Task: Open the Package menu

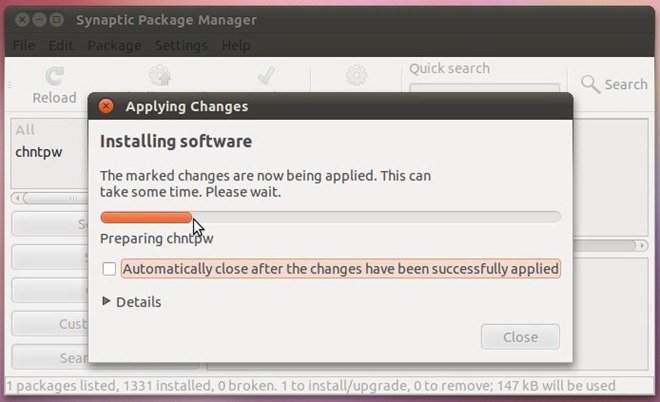Action: click(x=114, y=45)
